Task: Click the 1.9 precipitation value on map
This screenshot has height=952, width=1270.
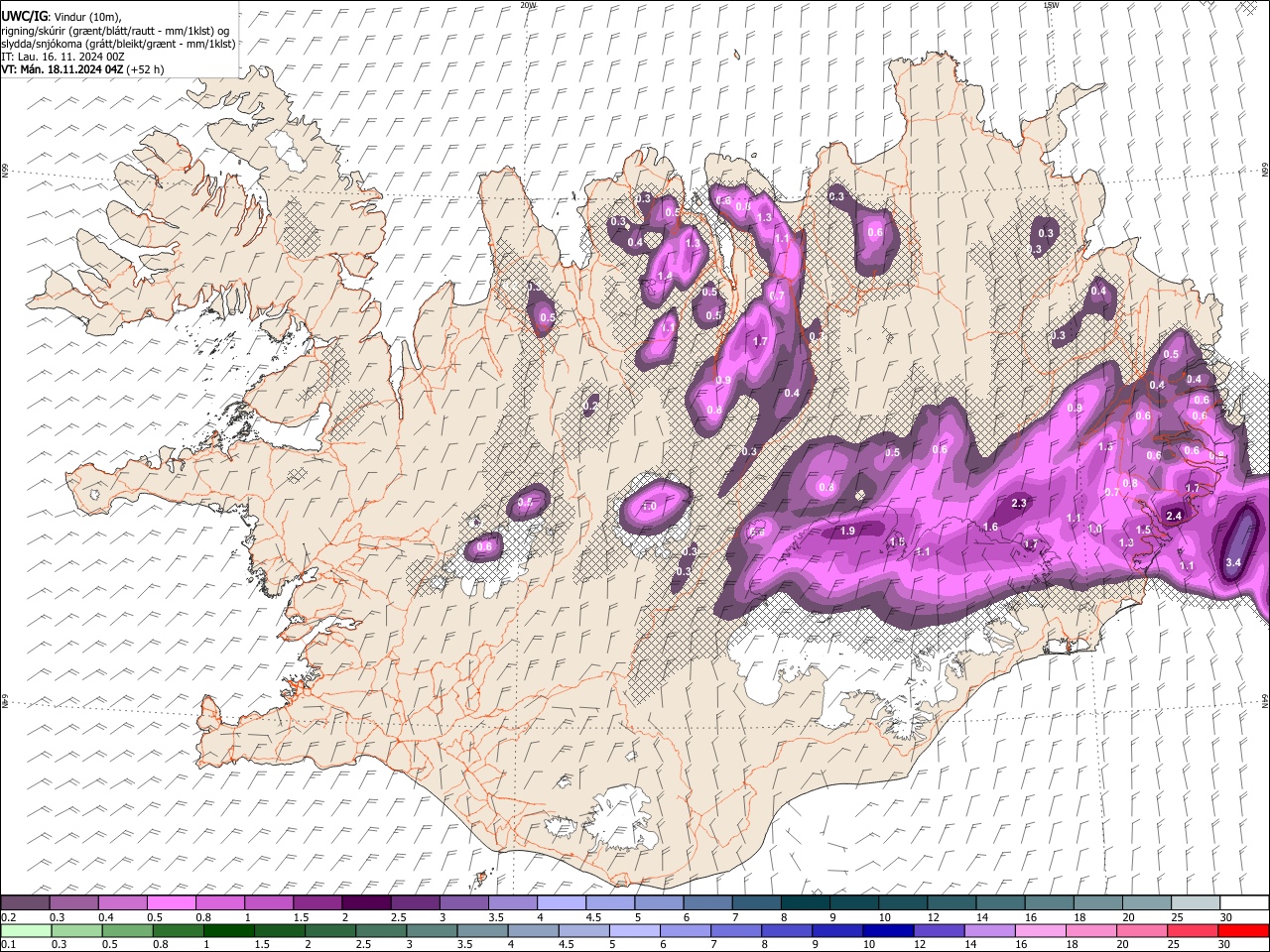Action: tap(847, 532)
